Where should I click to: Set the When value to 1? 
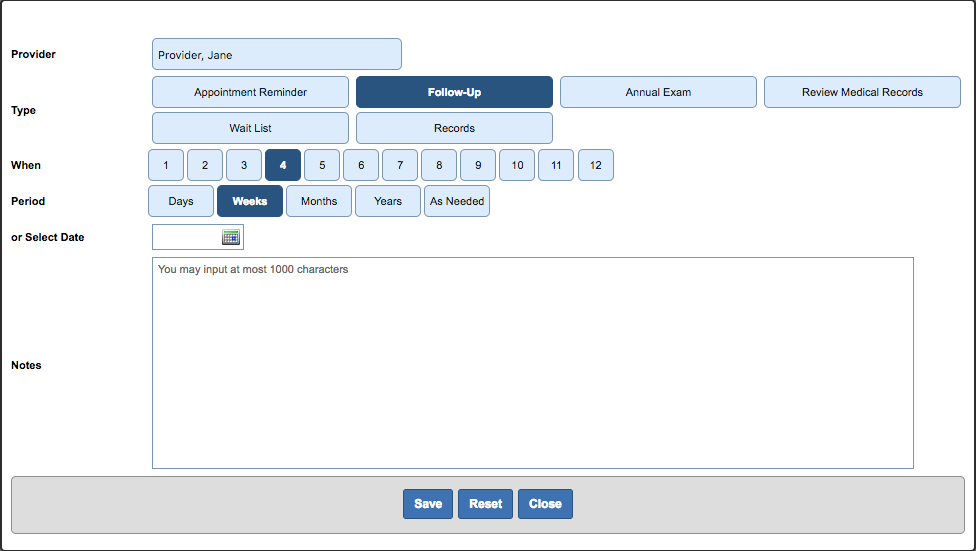(166, 165)
